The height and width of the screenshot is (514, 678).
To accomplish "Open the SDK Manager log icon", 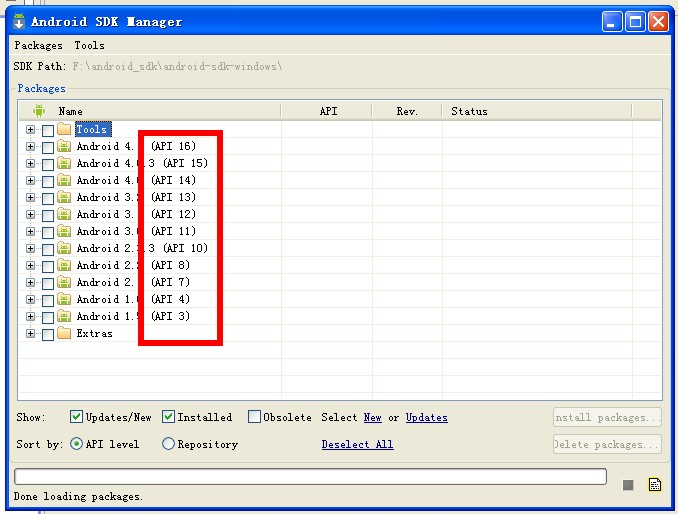I will coord(655,485).
